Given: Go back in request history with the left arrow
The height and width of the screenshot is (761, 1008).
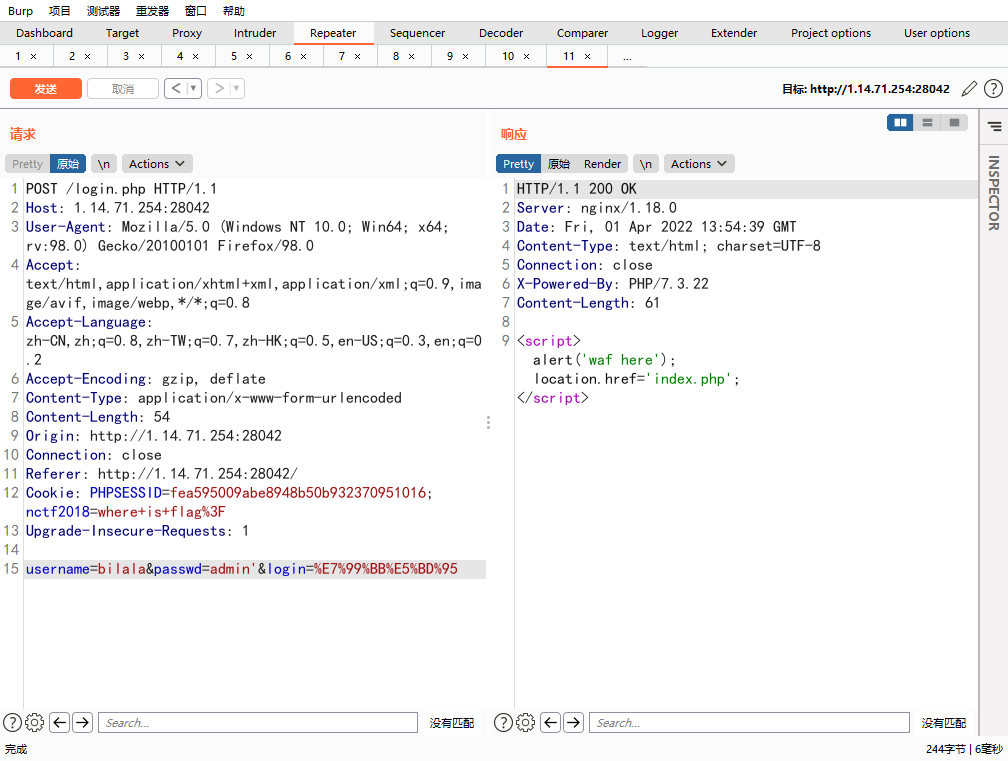Looking at the screenshot, I should click(x=176, y=88).
